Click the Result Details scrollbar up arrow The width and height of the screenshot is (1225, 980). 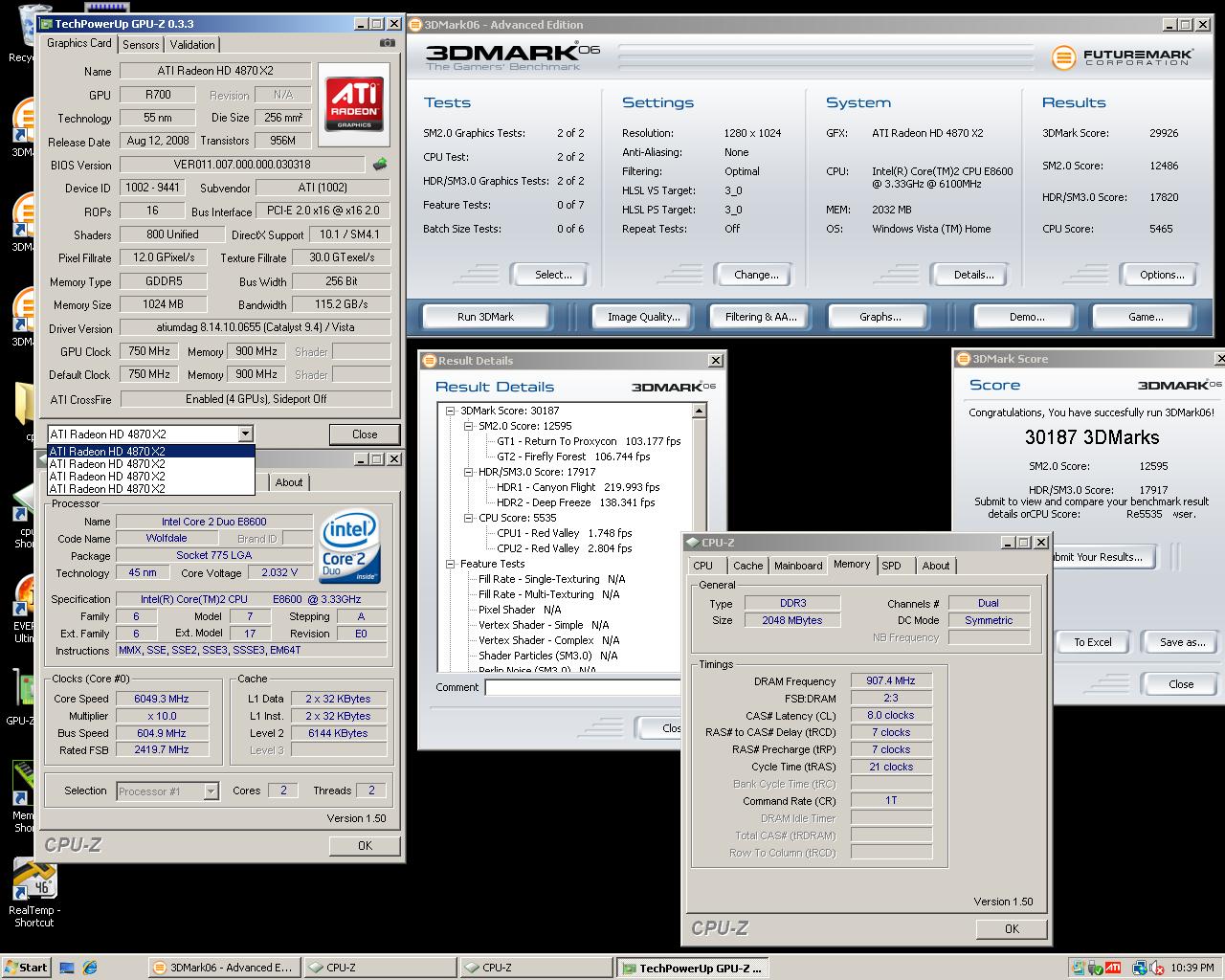point(699,411)
